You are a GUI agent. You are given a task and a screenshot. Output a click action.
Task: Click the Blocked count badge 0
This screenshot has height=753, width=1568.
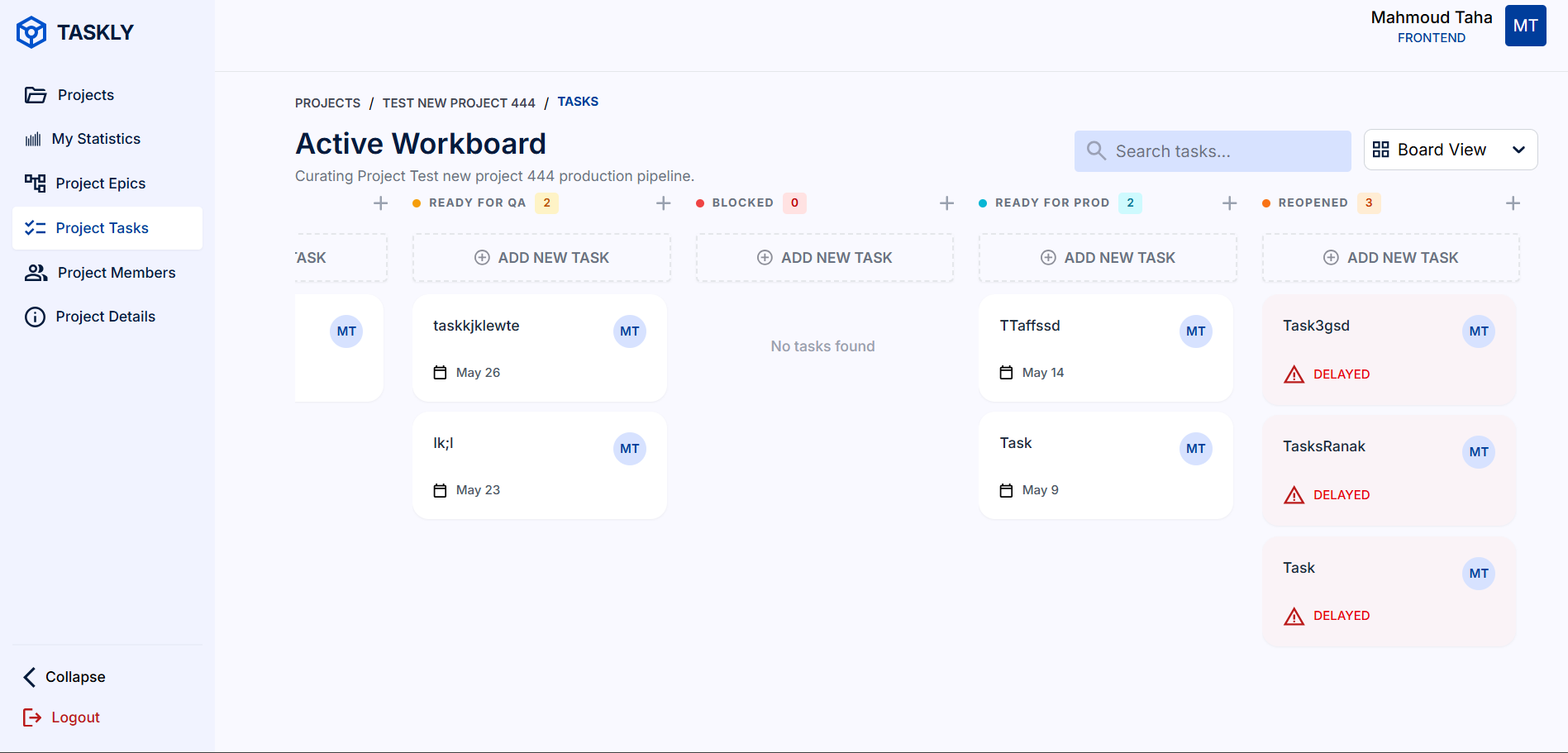[x=794, y=203]
